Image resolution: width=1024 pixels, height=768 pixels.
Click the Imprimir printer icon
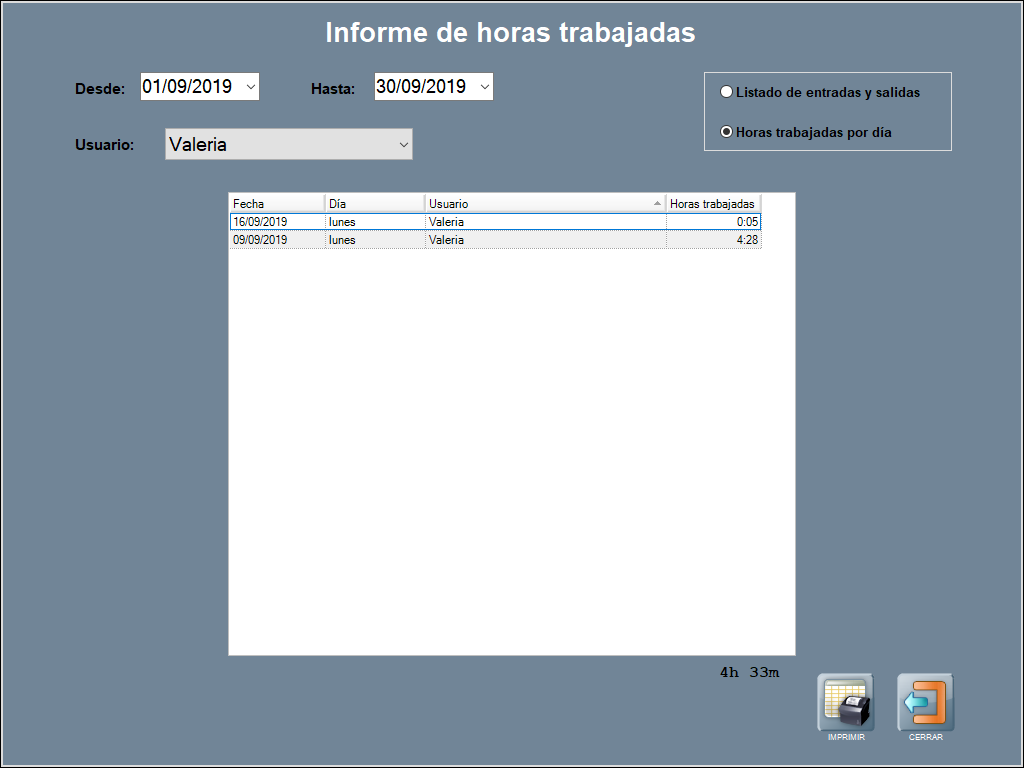845,702
